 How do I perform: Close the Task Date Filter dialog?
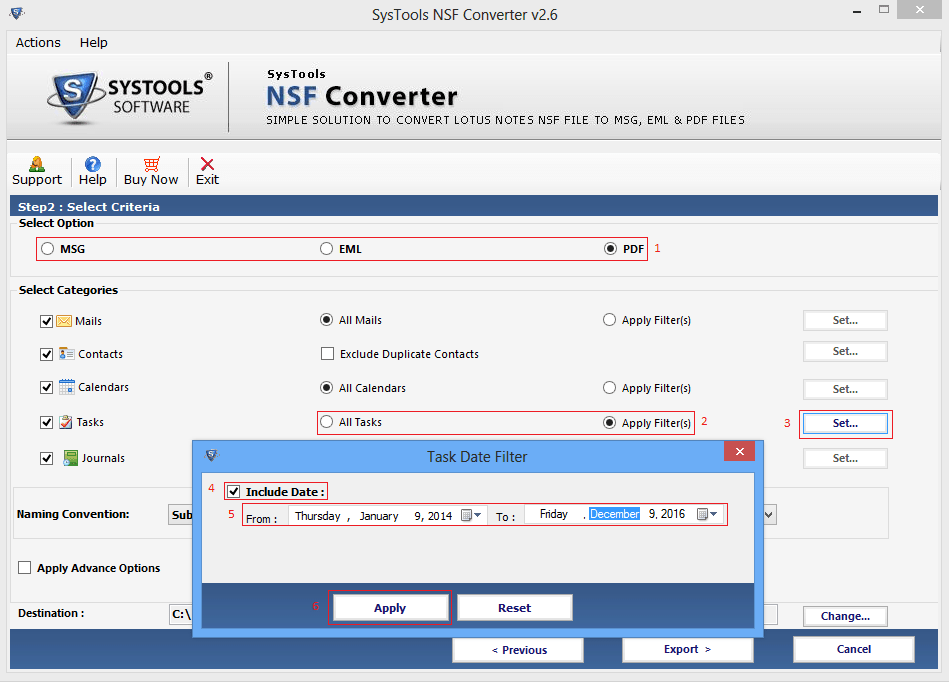pos(739,451)
